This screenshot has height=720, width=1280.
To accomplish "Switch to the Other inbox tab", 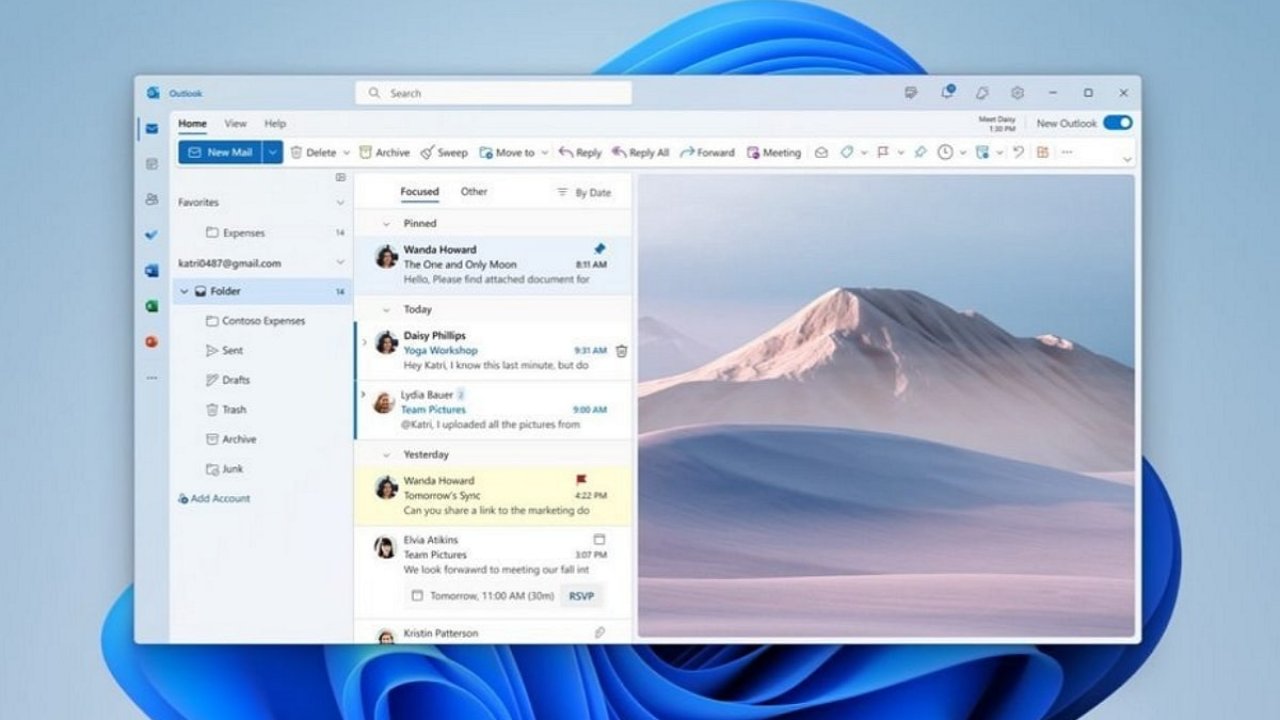I will [x=474, y=192].
